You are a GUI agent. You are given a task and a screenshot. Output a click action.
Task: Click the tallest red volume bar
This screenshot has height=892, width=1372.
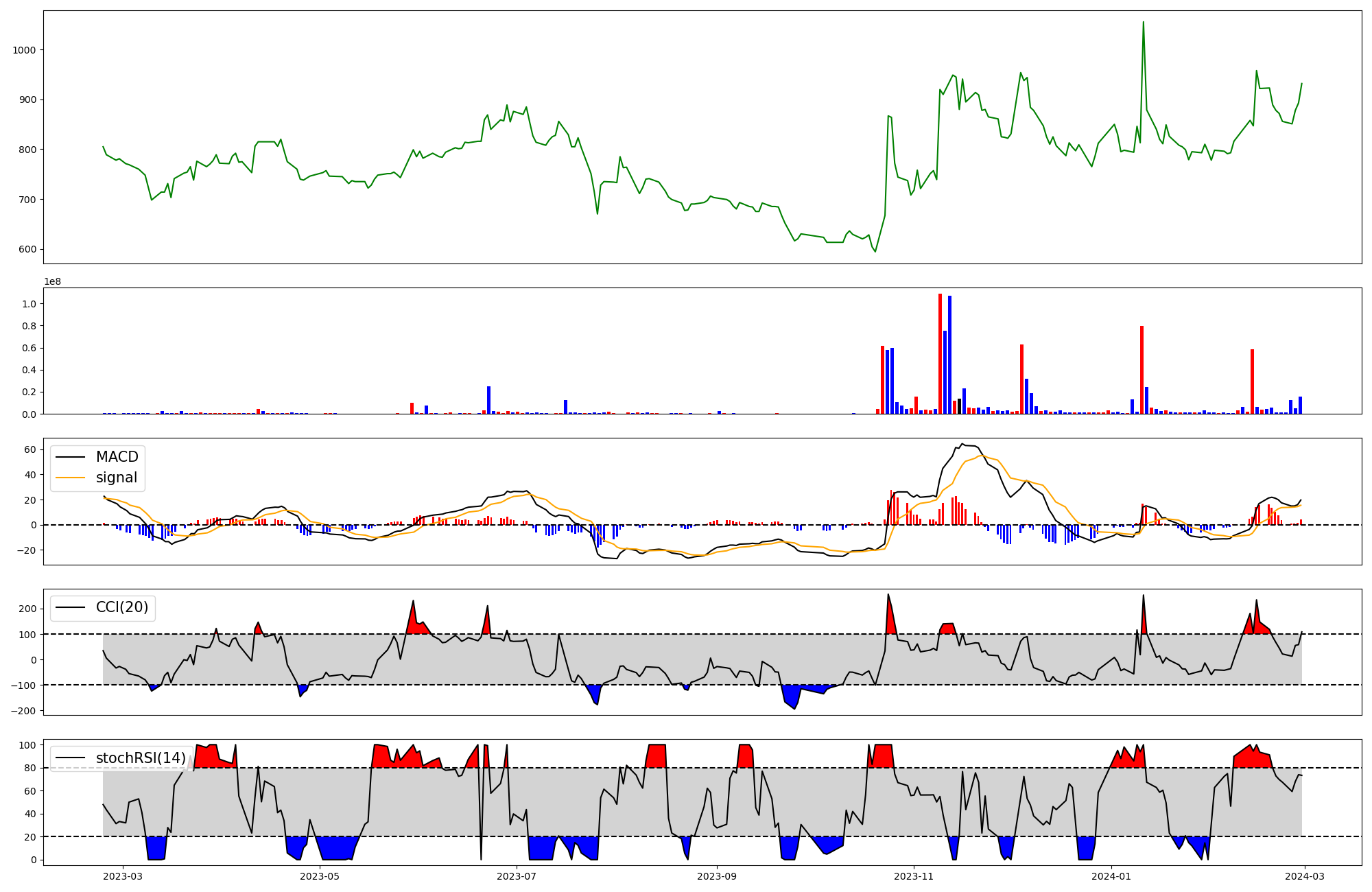click(x=940, y=353)
